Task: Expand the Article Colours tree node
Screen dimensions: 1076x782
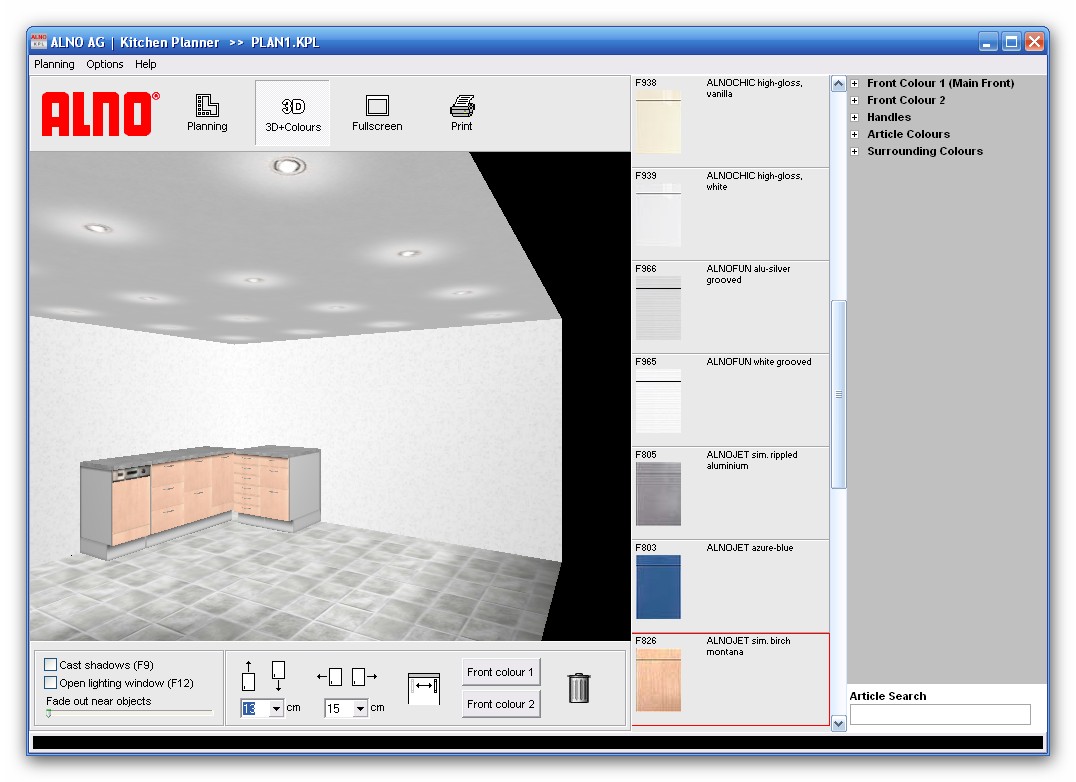Action: (854, 134)
